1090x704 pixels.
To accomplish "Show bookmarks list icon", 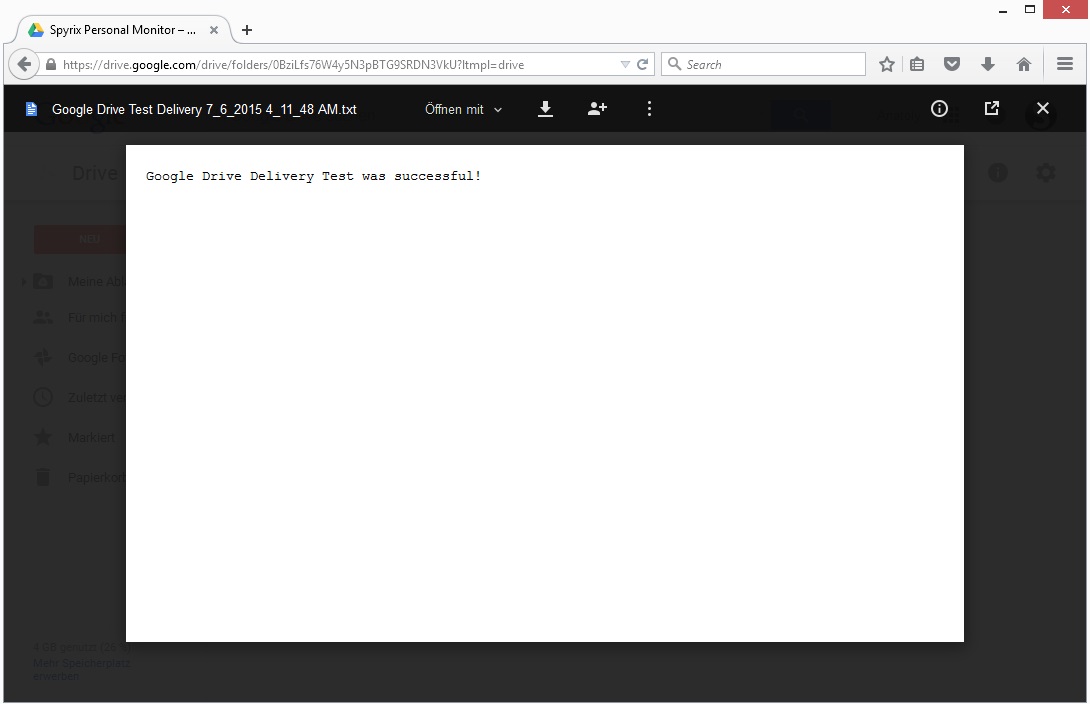I will click(x=918, y=65).
